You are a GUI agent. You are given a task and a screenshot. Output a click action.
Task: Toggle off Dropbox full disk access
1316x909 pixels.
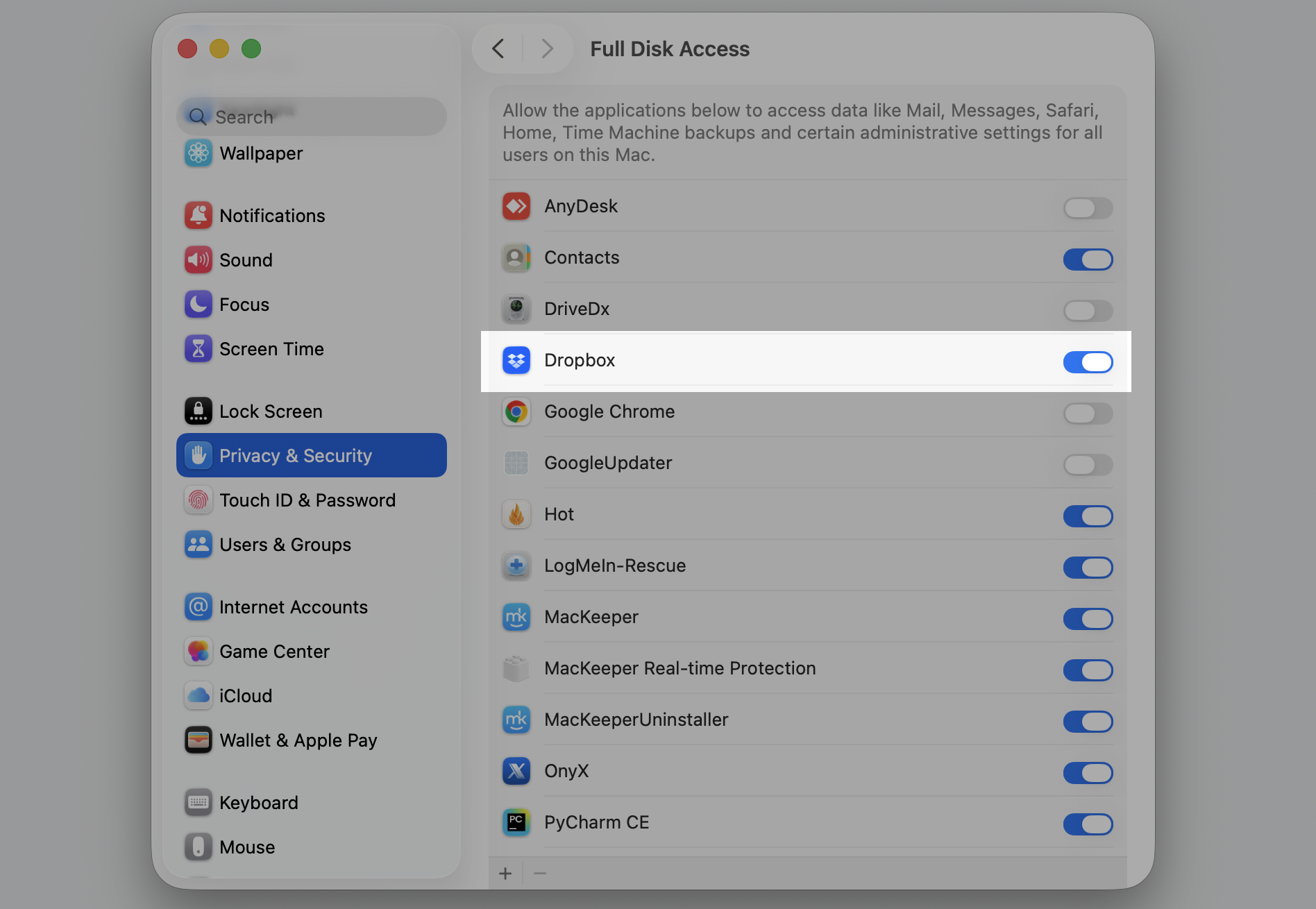pos(1088,362)
